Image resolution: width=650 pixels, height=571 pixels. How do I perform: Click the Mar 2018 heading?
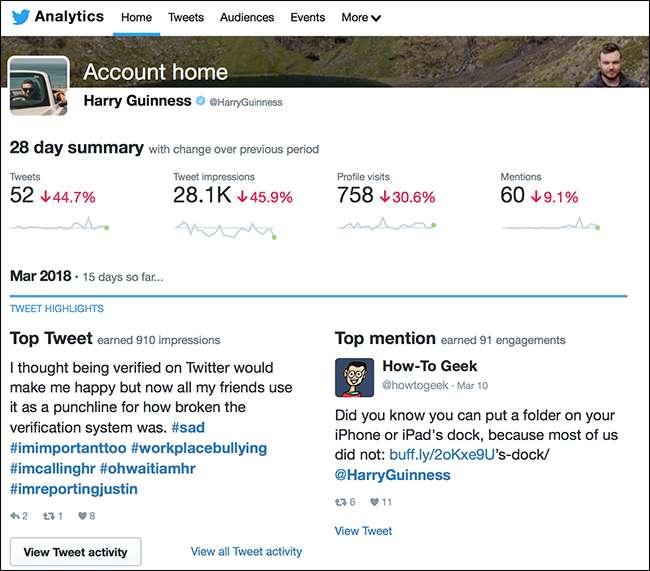click(x=41, y=276)
